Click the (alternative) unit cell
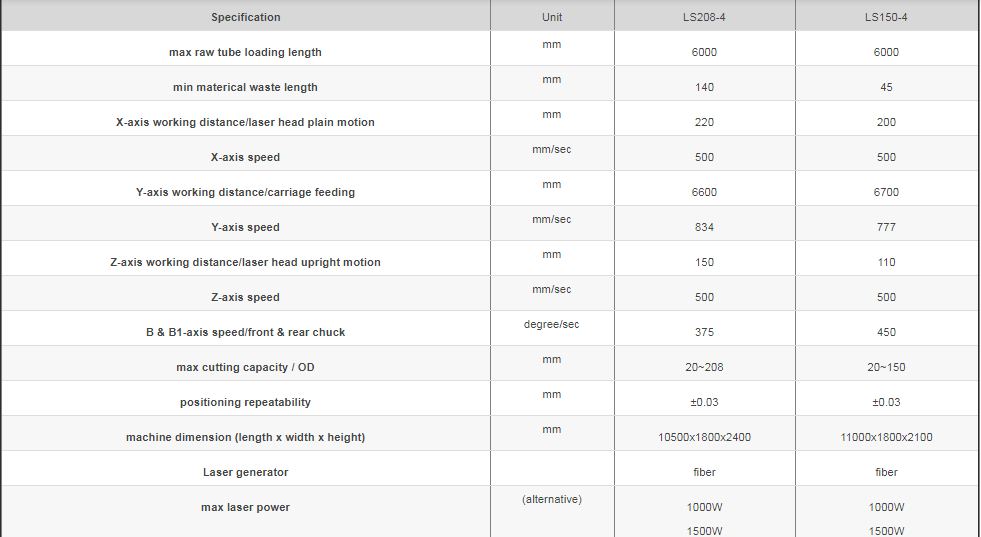The image size is (981, 537). click(552, 499)
